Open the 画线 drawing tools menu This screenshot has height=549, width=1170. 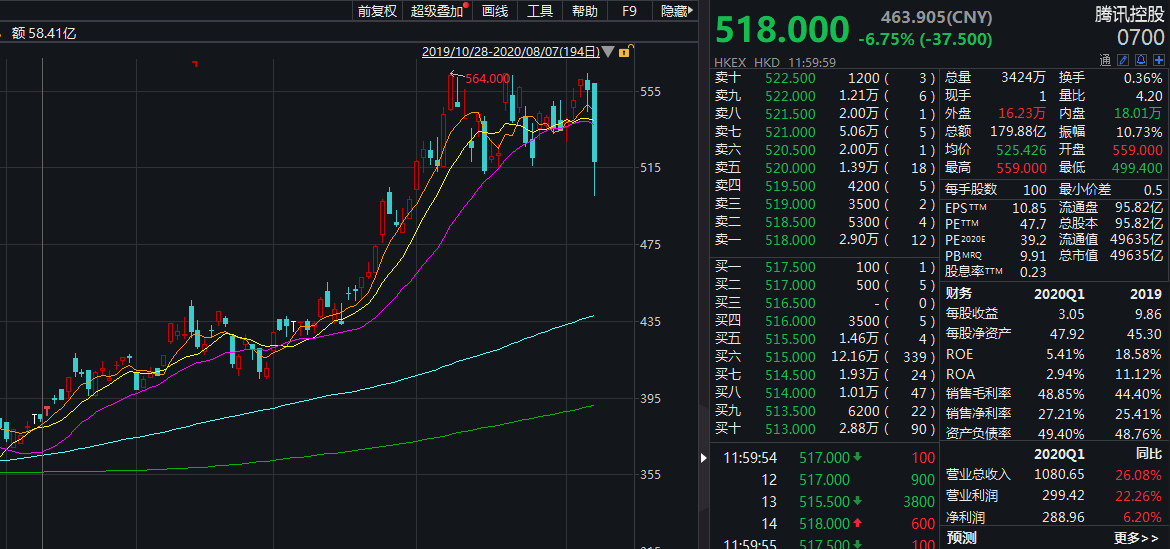click(x=495, y=10)
